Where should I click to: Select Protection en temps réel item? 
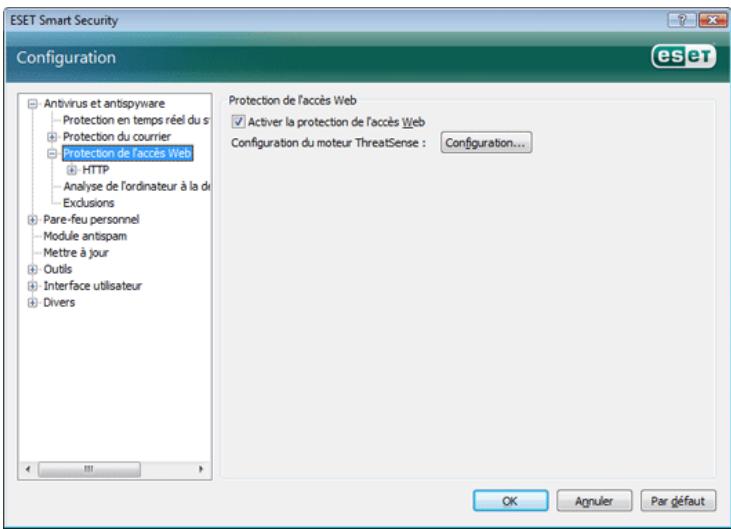(x=136, y=120)
